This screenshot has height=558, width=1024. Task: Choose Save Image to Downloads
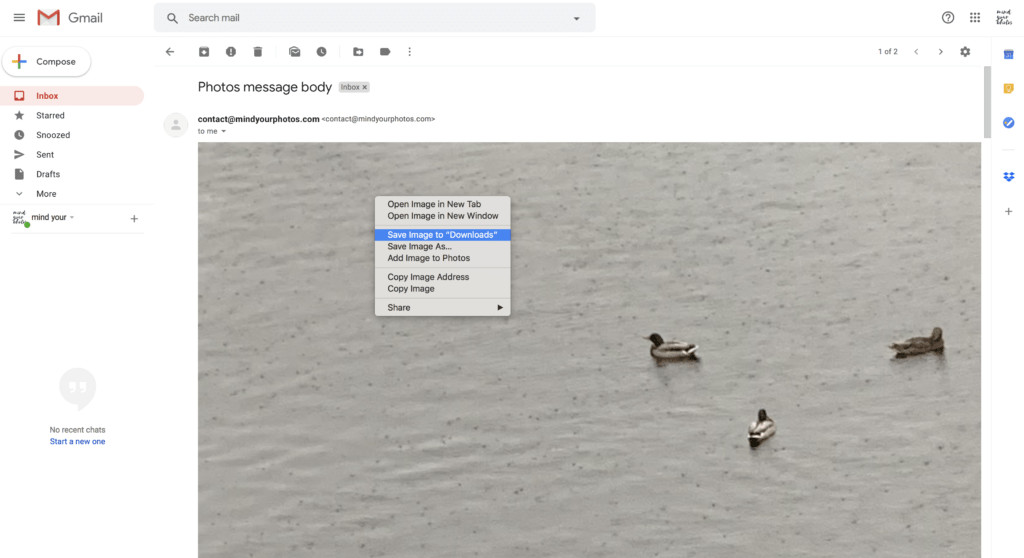(x=442, y=235)
